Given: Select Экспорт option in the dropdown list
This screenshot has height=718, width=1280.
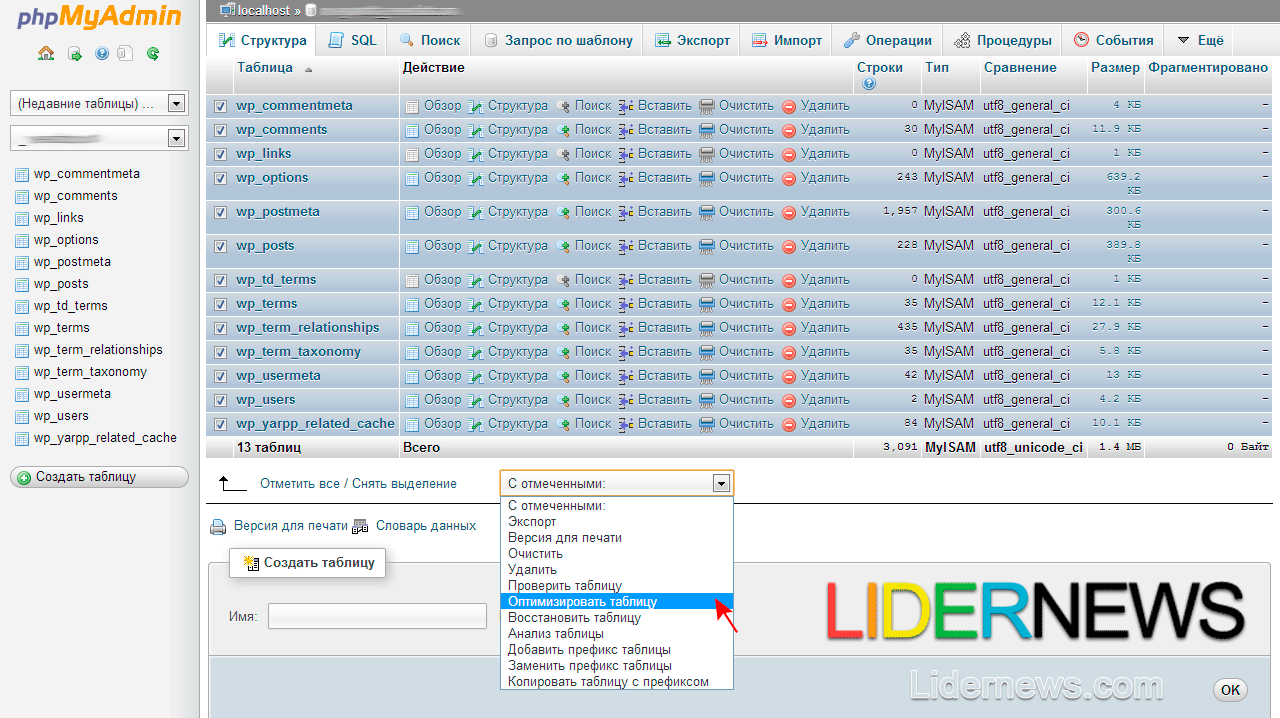Looking at the screenshot, I should (616, 522).
